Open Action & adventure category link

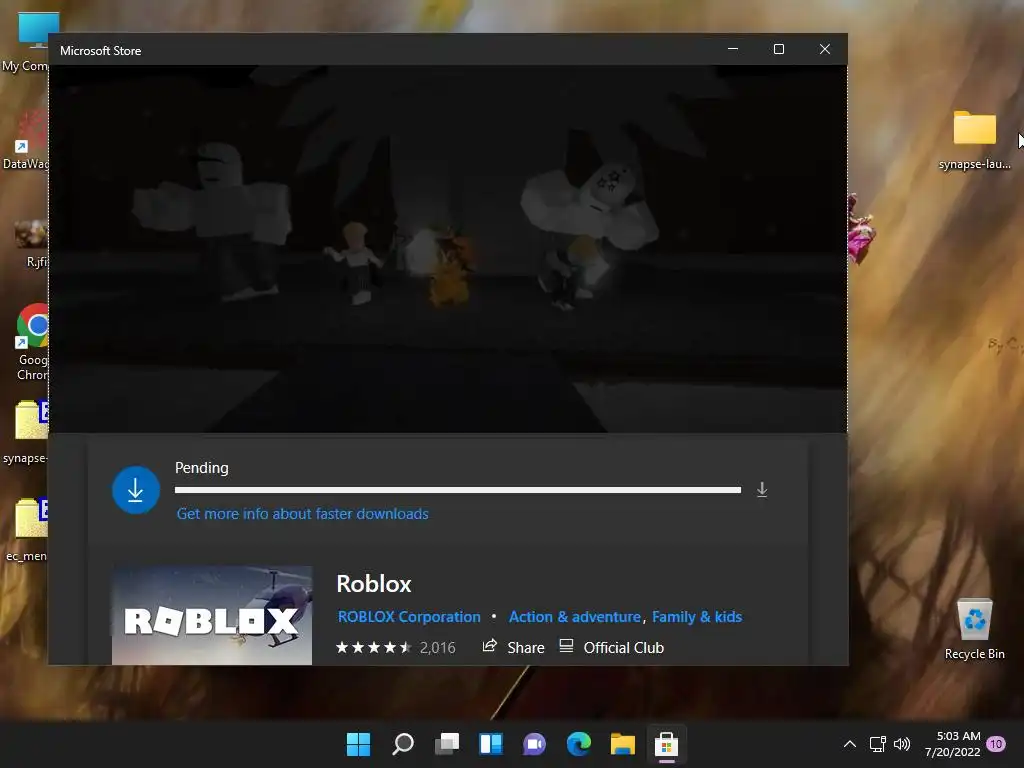click(575, 617)
